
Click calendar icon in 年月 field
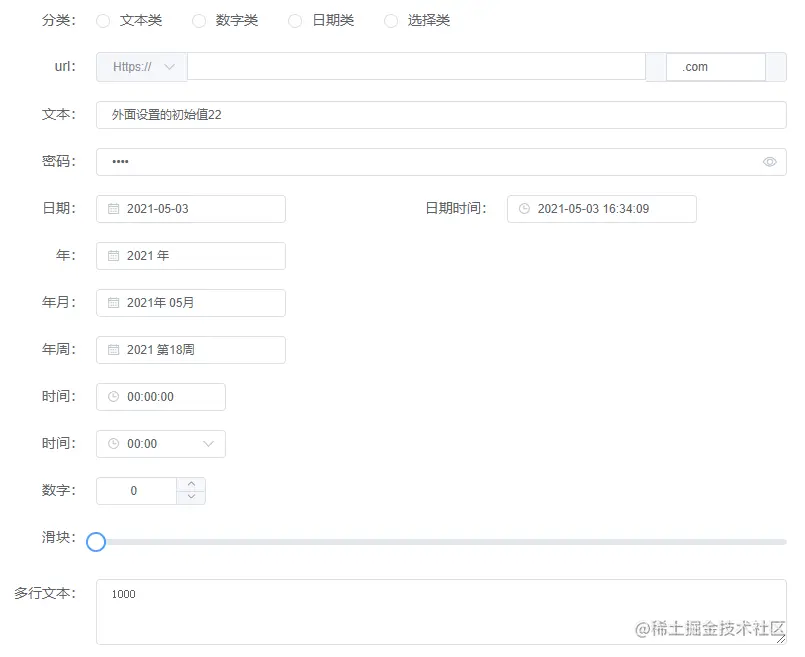click(x=113, y=303)
